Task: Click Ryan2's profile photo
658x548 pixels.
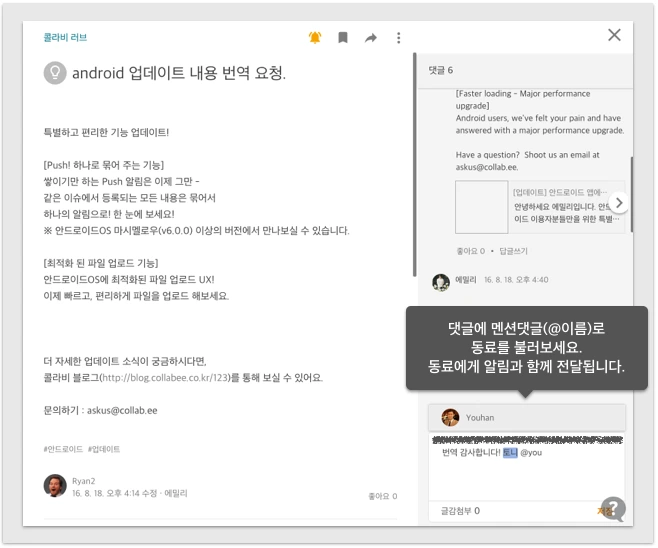Action: (x=55, y=486)
